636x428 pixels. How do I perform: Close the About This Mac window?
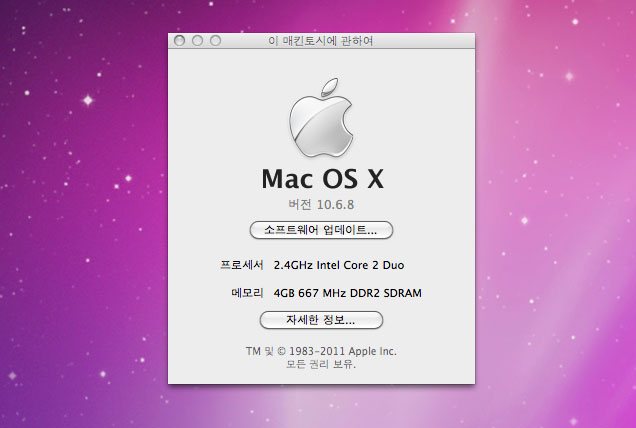(180, 41)
